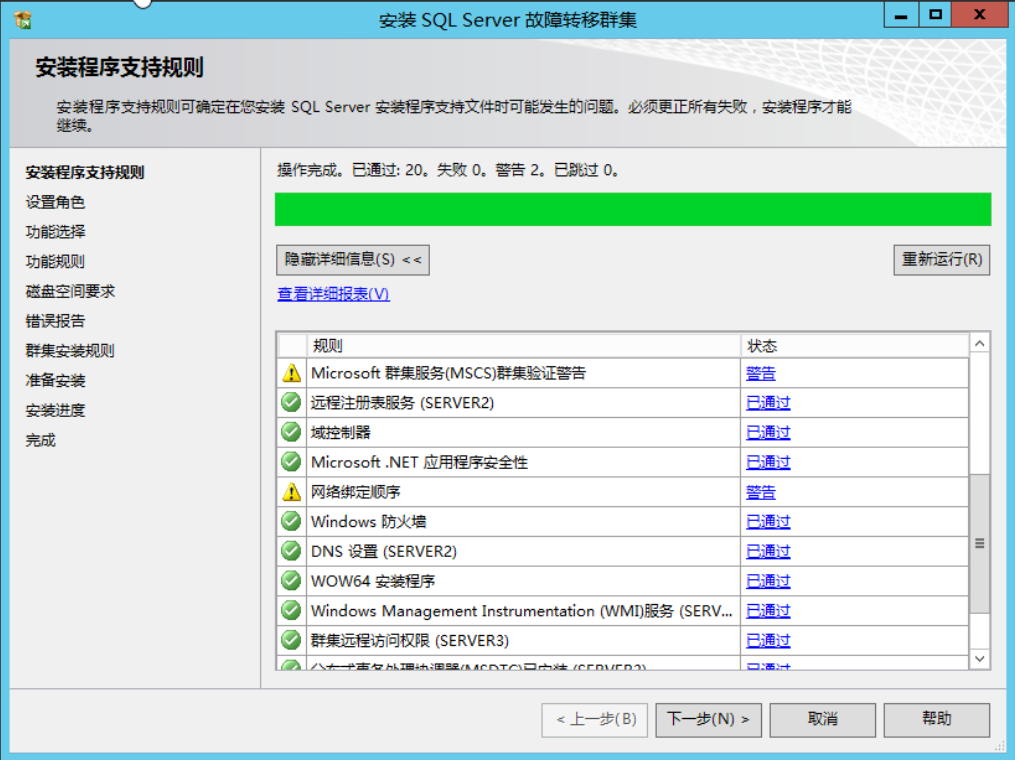Select 安装程序支持规则 step in left navigation

(x=85, y=172)
